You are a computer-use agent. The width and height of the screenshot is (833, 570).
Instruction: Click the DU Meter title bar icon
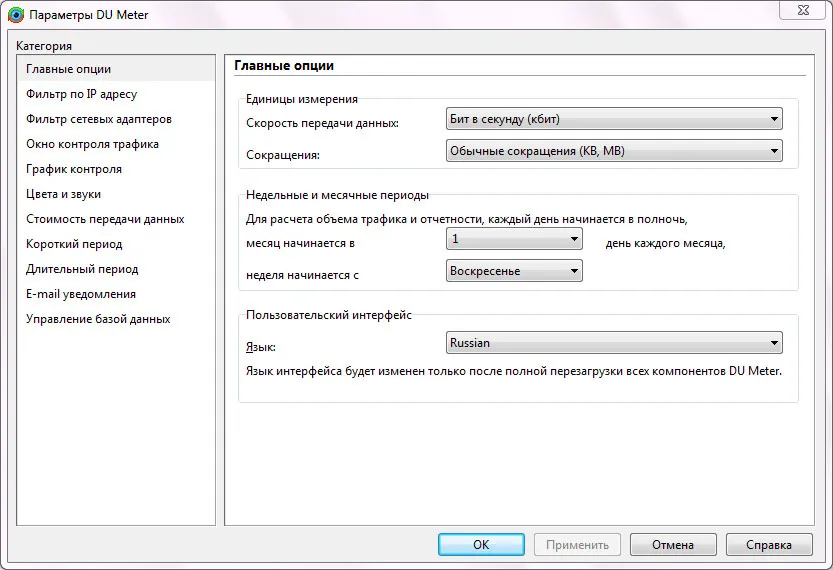[16, 15]
